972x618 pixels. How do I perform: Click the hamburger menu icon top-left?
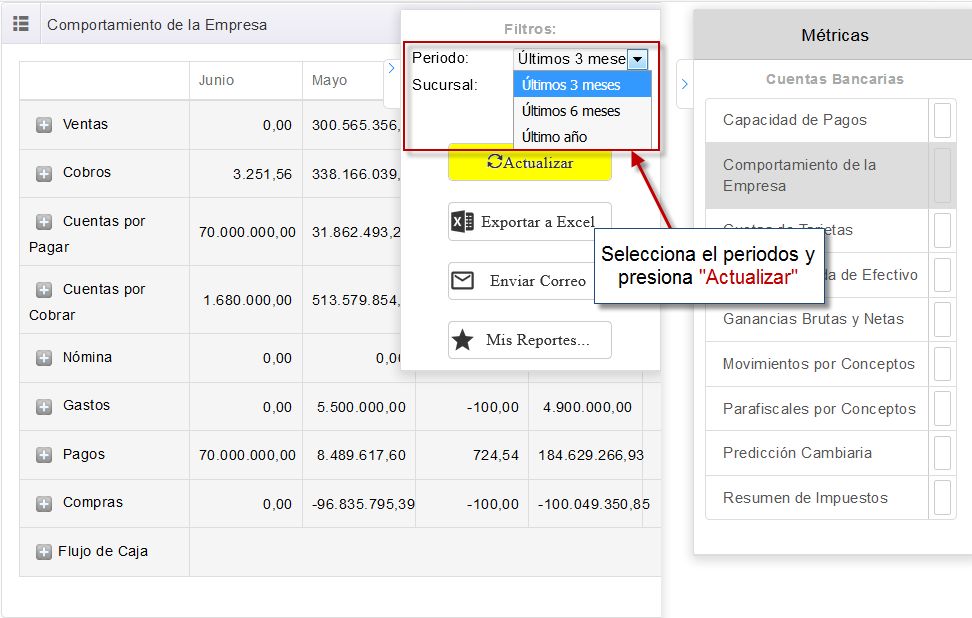coord(19,24)
